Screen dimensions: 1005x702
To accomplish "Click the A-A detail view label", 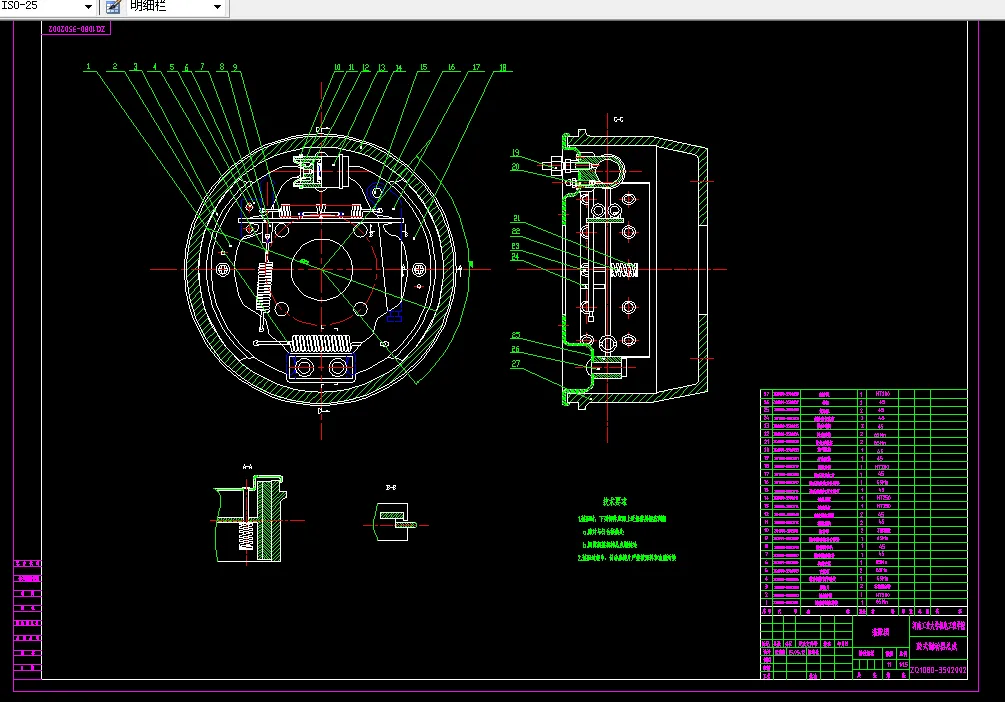I will click(247, 467).
